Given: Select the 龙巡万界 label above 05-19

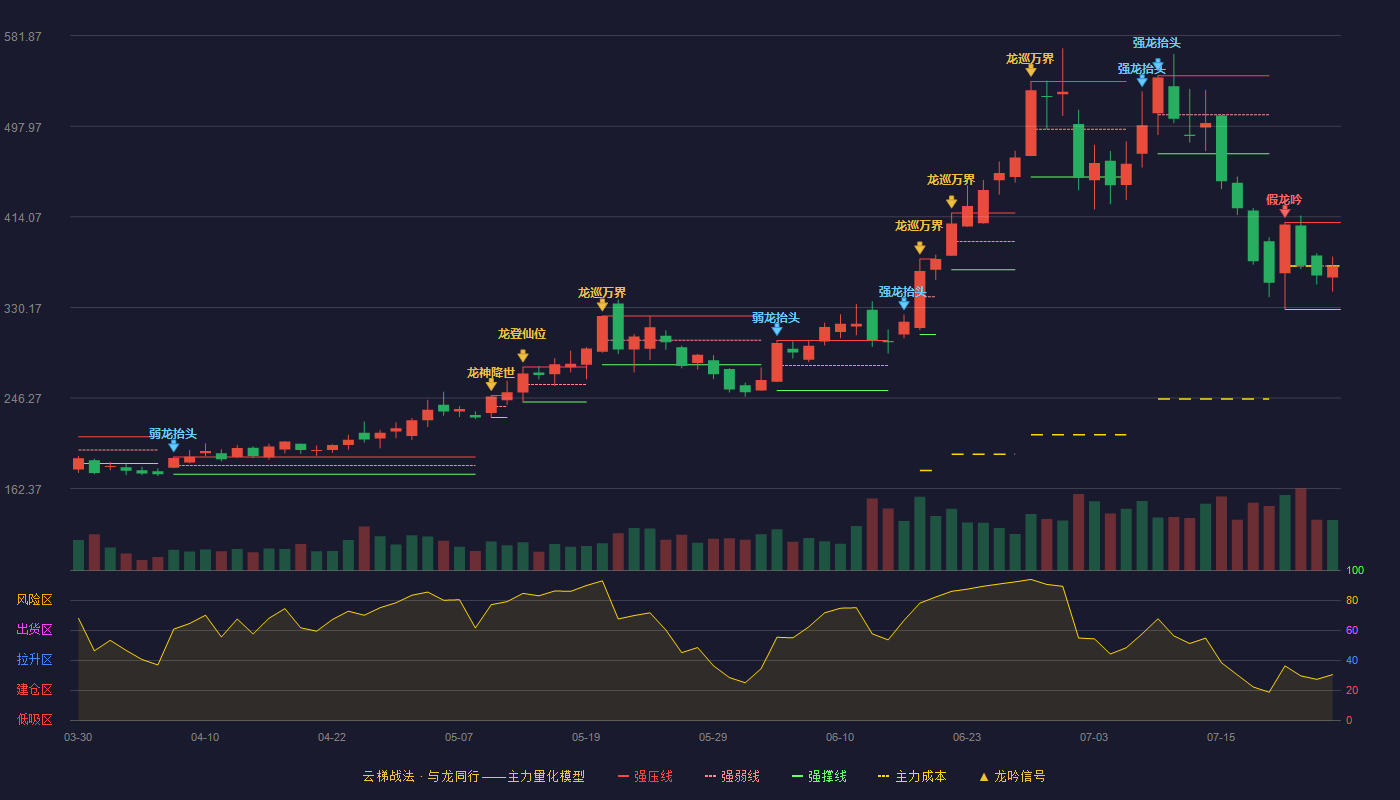Looking at the screenshot, I should pyautogui.click(x=602, y=293).
